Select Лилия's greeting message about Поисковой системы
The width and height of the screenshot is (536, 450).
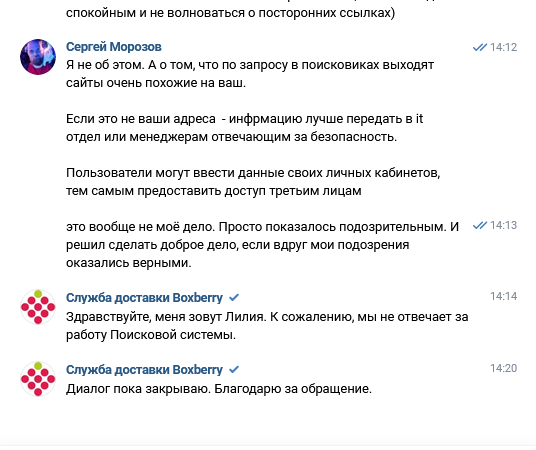click(x=267, y=326)
